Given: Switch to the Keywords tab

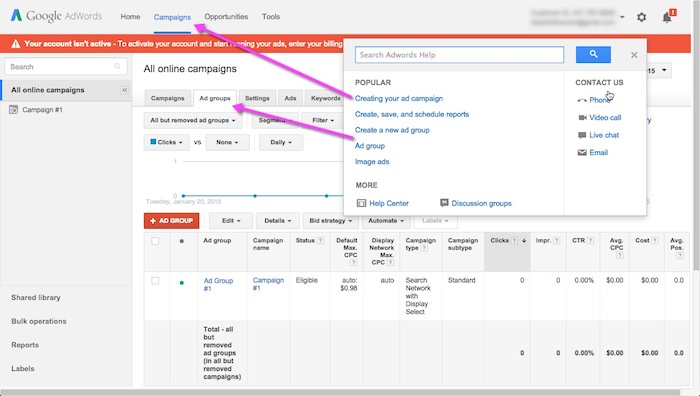Looking at the screenshot, I should (325, 98).
